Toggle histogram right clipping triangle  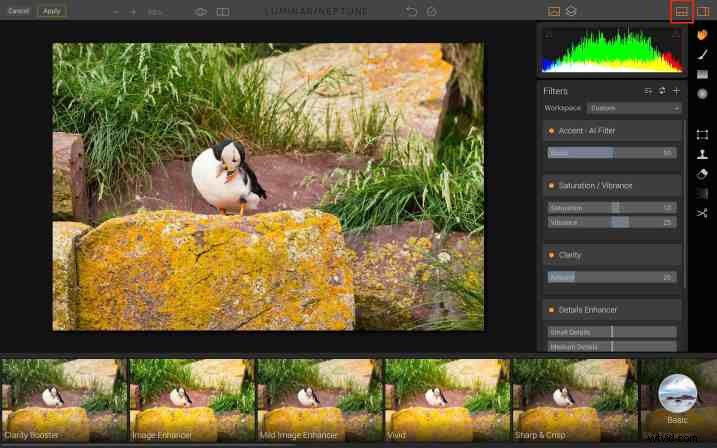tap(676, 34)
